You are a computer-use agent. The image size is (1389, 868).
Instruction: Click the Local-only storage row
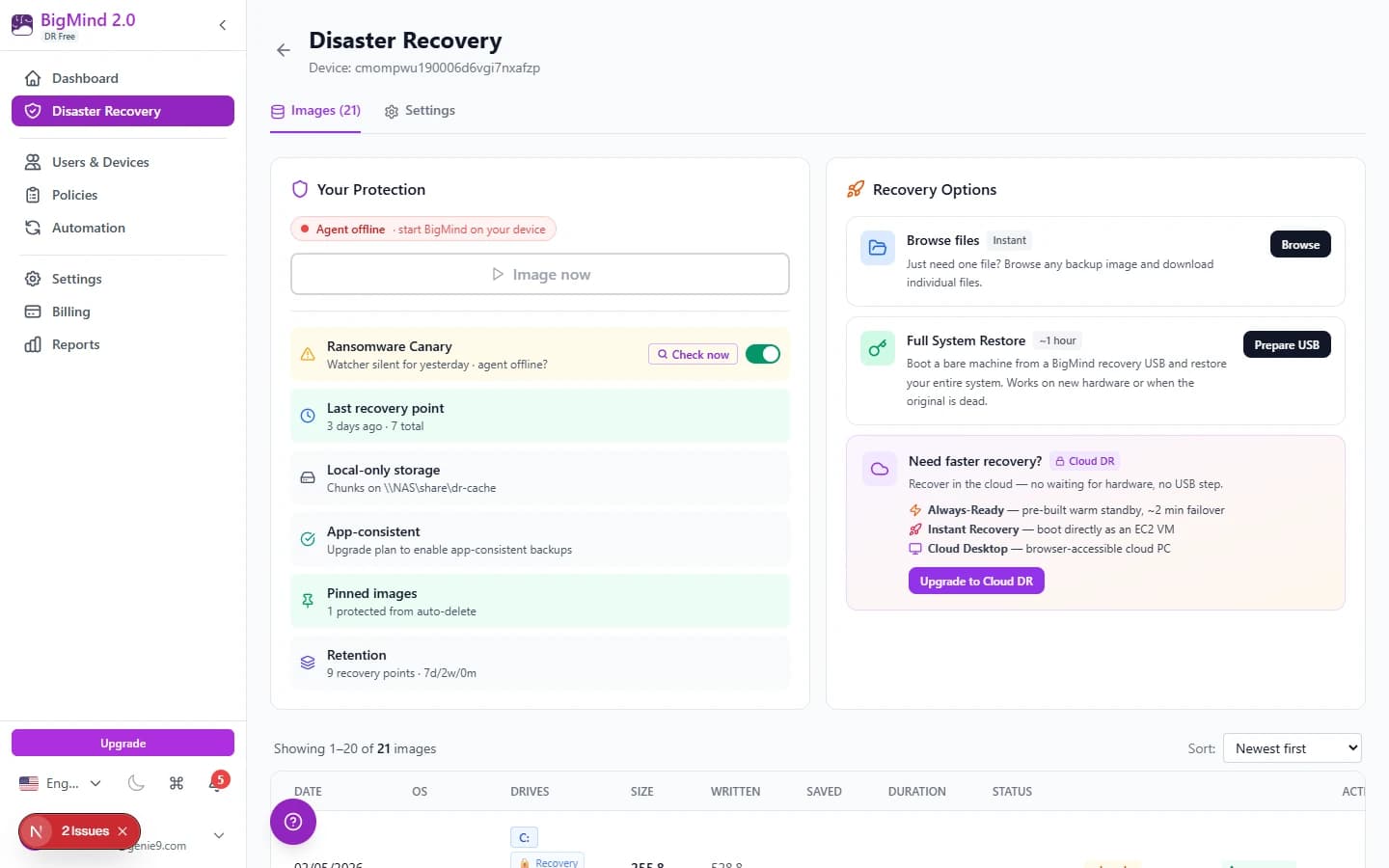point(540,477)
